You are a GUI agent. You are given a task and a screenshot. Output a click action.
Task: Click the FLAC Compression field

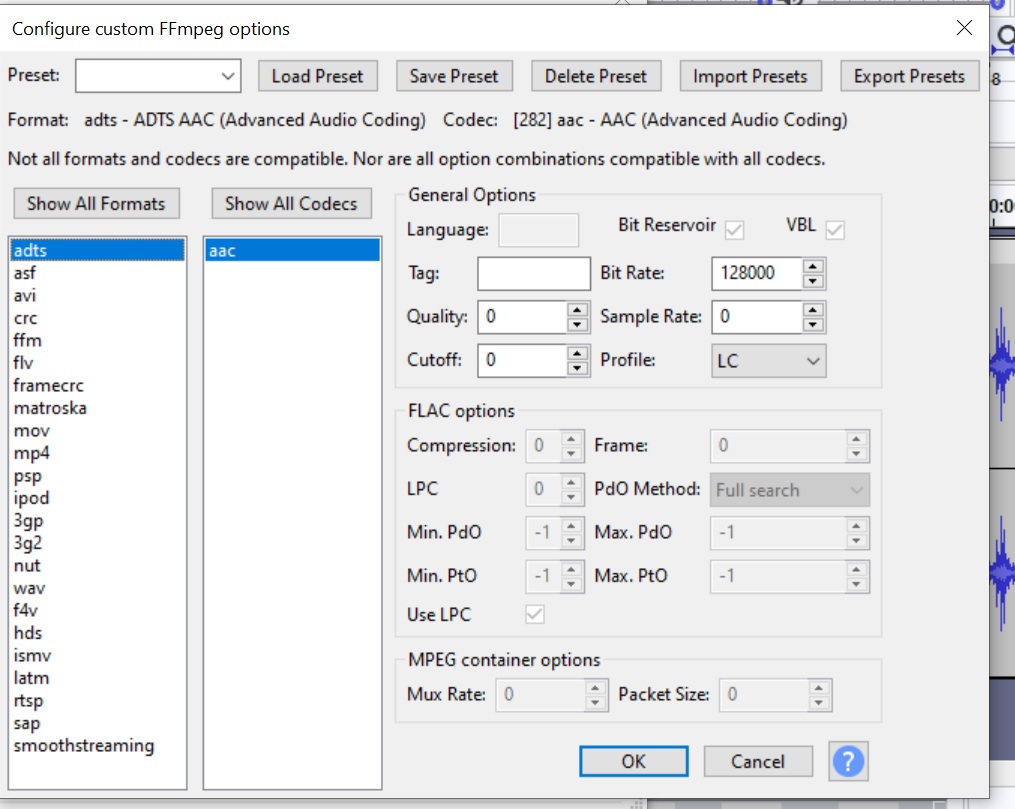point(544,445)
